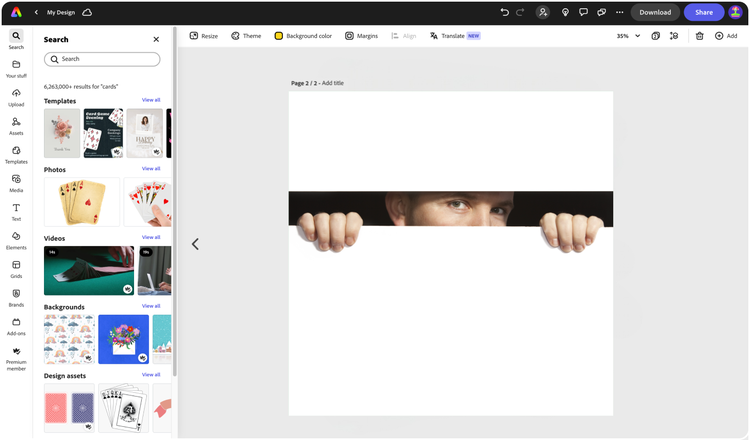Open the Elements panel

[x=16, y=241]
